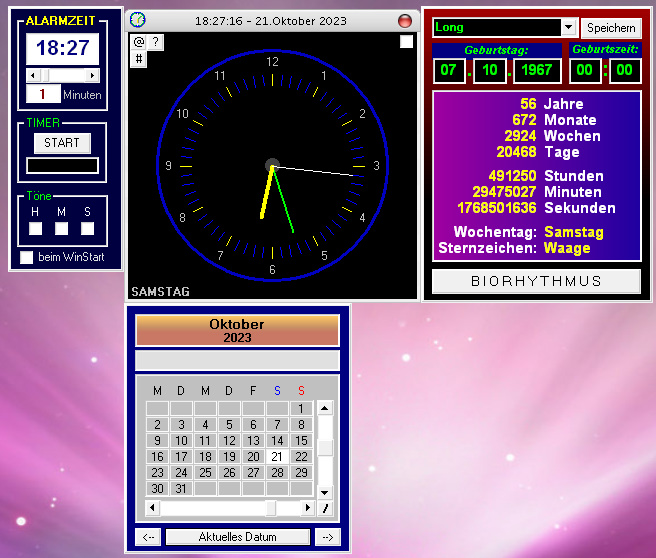The height and width of the screenshot is (558, 656).
Task: Toggle the white checkbox in clock's top-right corner
Action: click(406, 42)
